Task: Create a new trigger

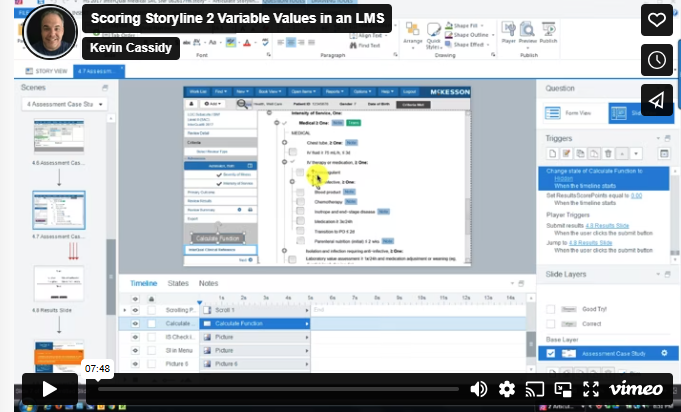Action: click(x=551, y=153)
